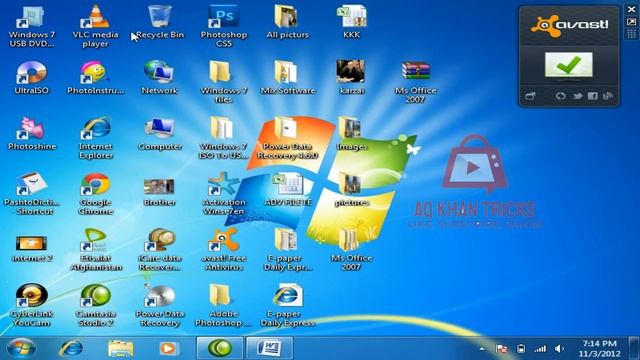This screenshot has height=360, width=640.
Task: Open avast interface from gadget bottom-left icon
Action: coord(530,96)
